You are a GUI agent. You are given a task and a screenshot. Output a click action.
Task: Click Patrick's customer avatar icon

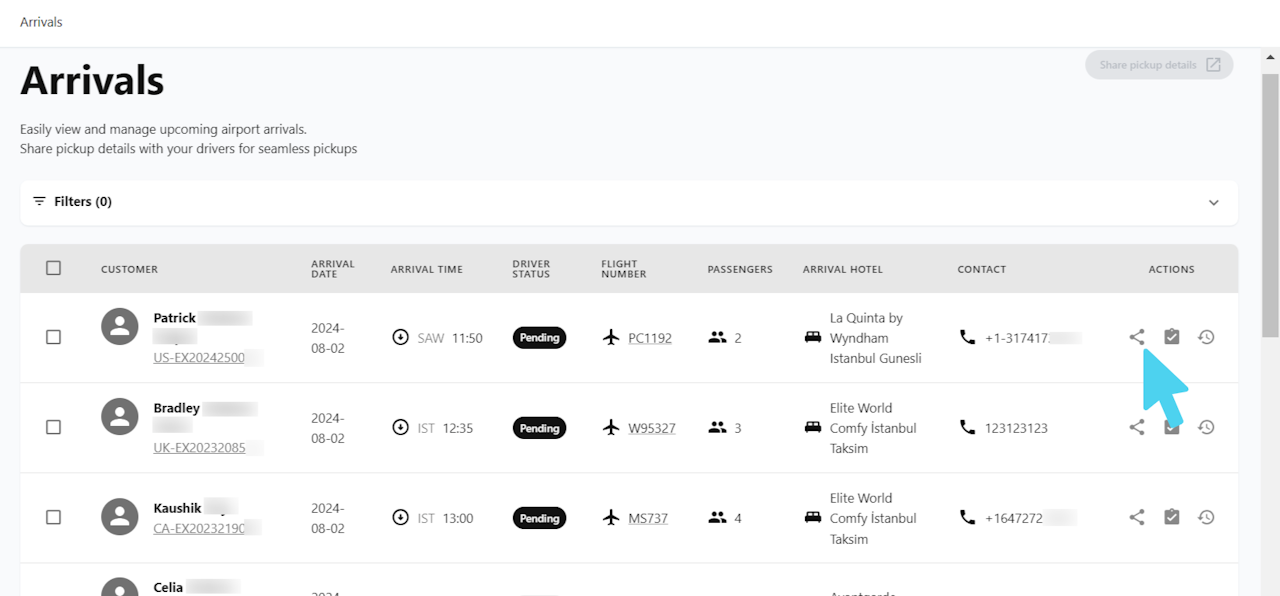(120, 326)
